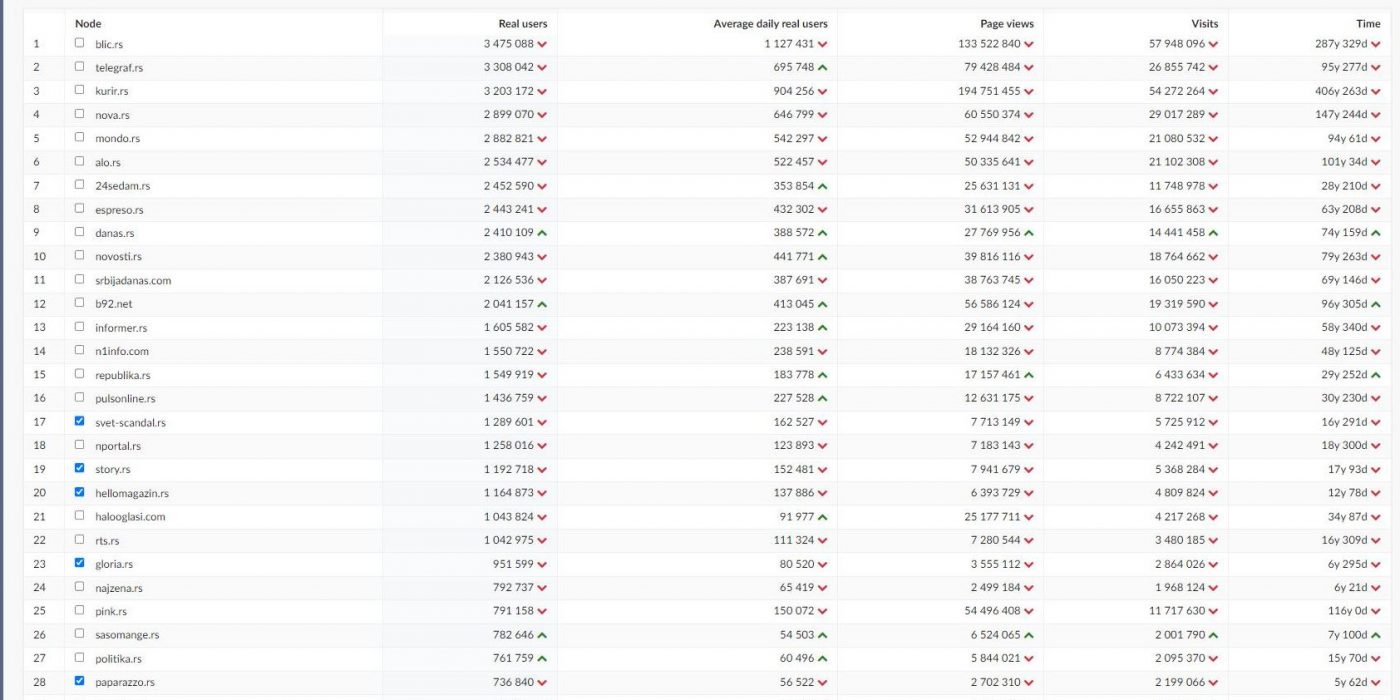This screenshot has height=700, width=1400.
Task: Click green arrow beside 29y 252d
Action: point(1375,375)
